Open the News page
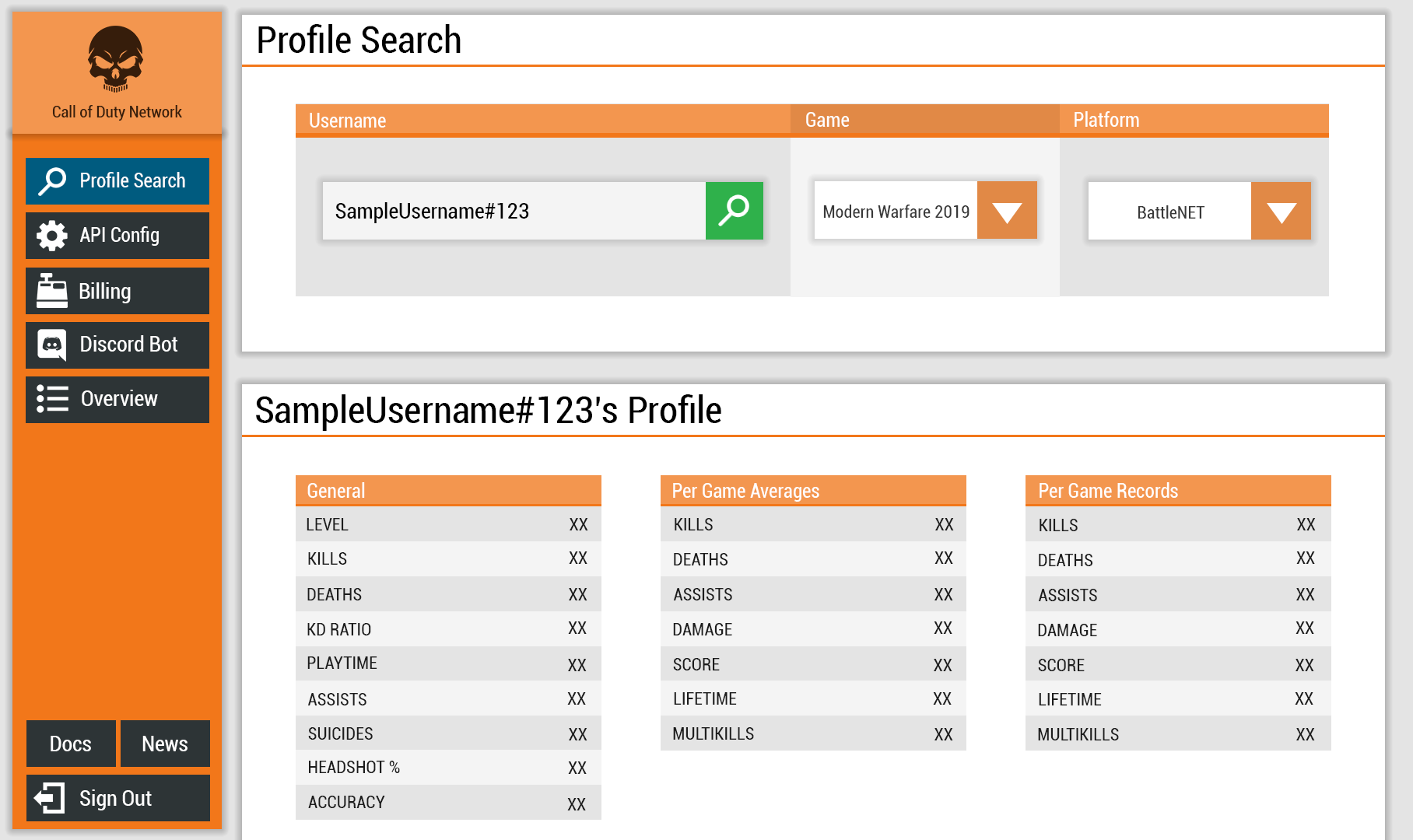This screenshot has width=1413, height=840. (165, 744)
